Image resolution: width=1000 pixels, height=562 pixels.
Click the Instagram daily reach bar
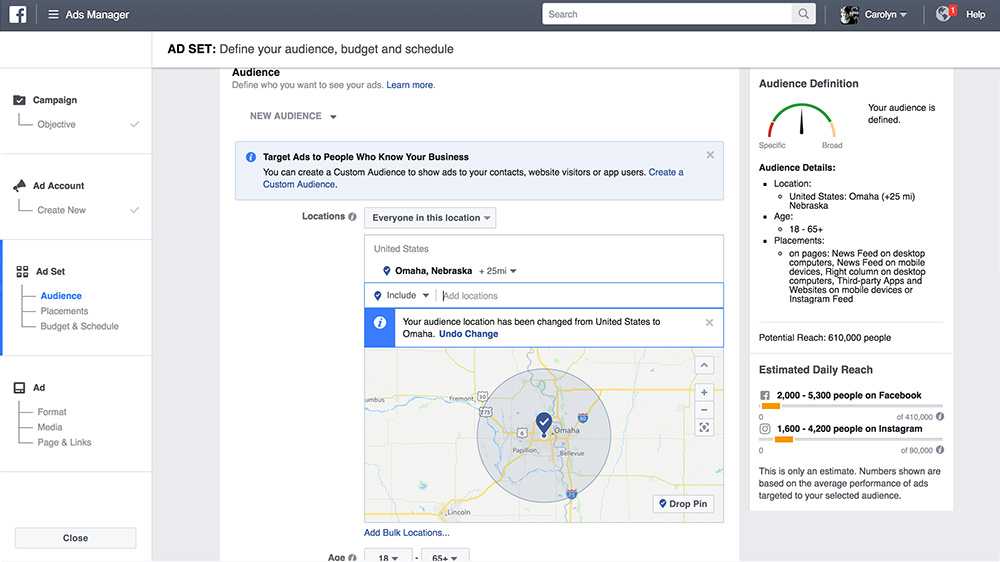(851, 439)
